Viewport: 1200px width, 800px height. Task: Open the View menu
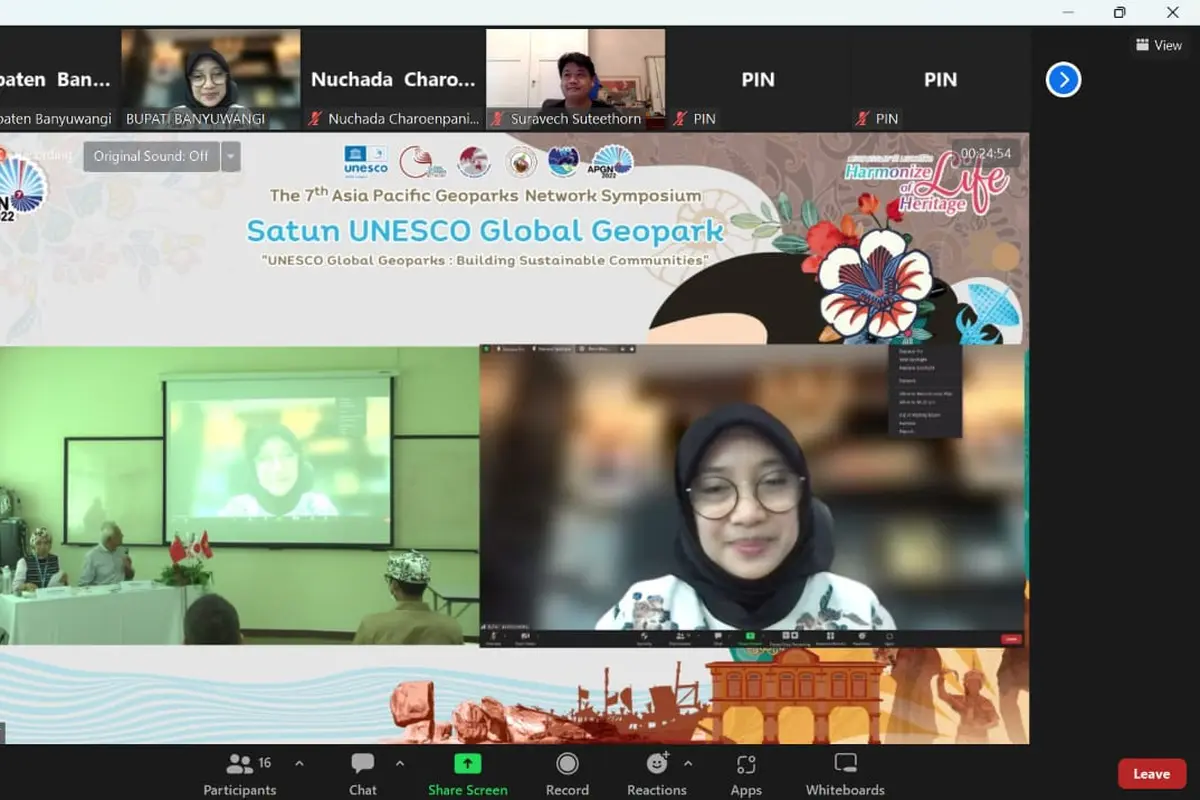coord(1158,45)
